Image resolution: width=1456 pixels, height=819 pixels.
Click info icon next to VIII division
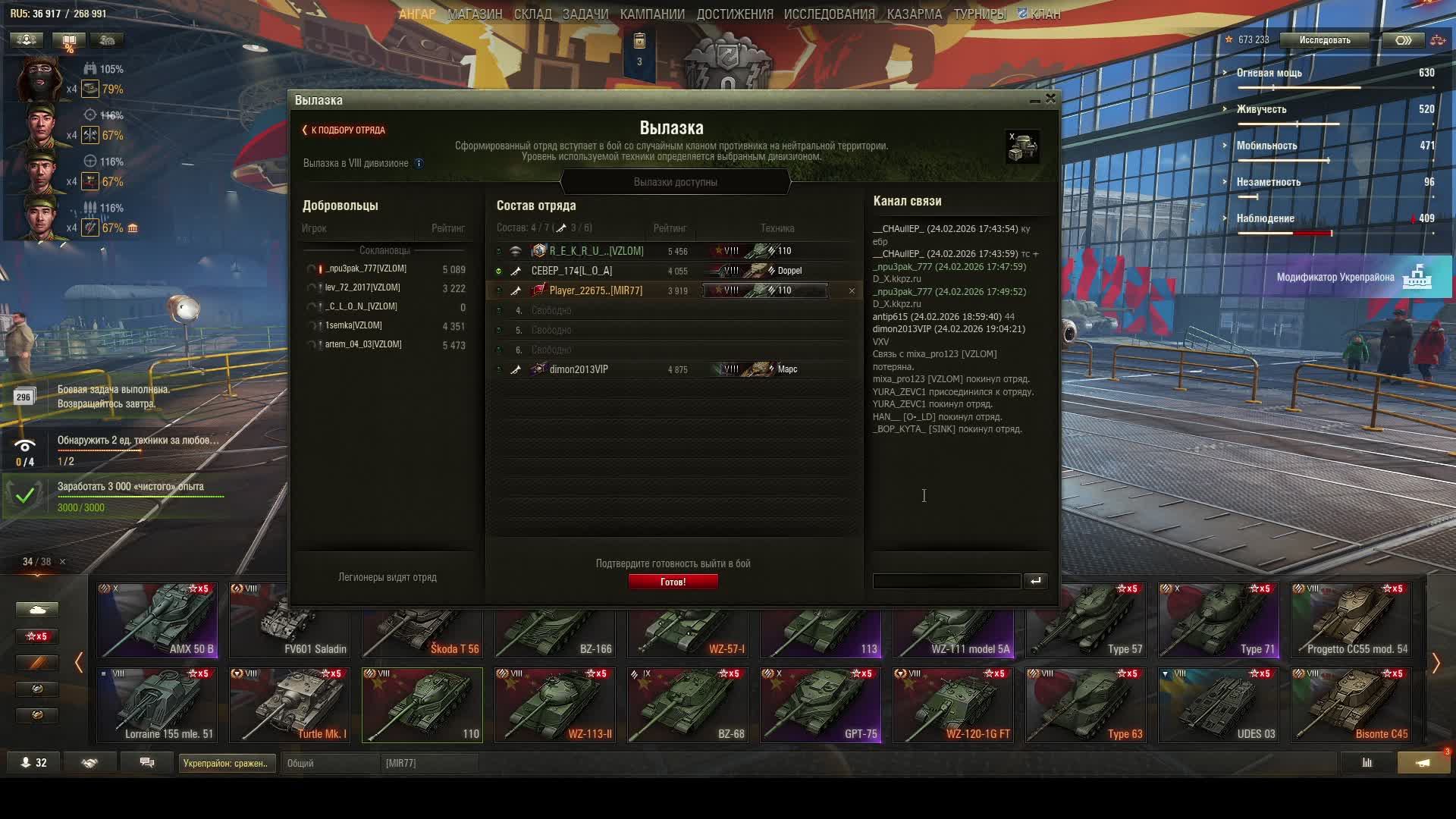(419, 163)
